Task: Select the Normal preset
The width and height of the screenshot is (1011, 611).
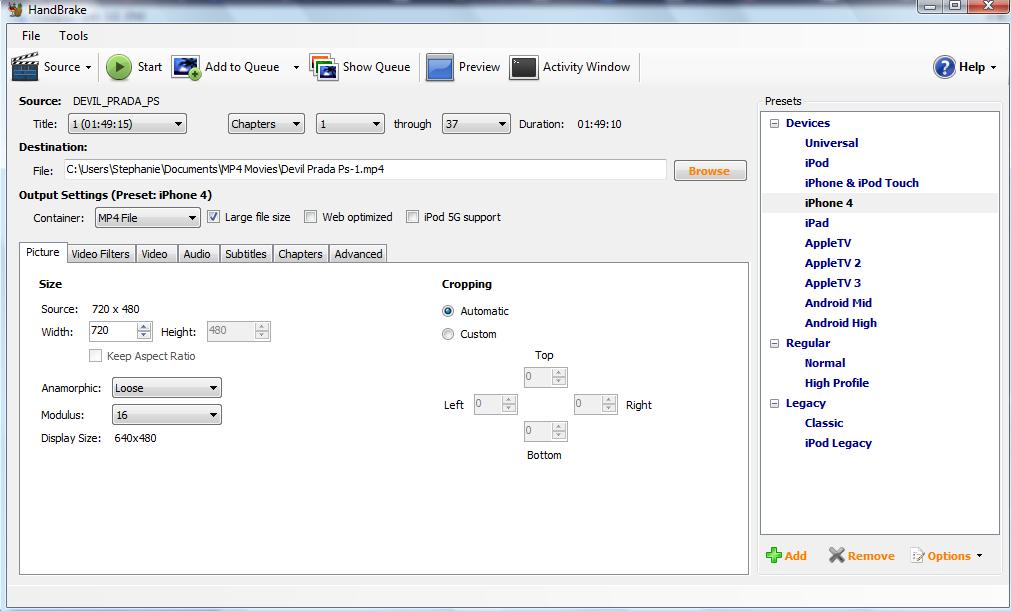Action: click(825, 363)
